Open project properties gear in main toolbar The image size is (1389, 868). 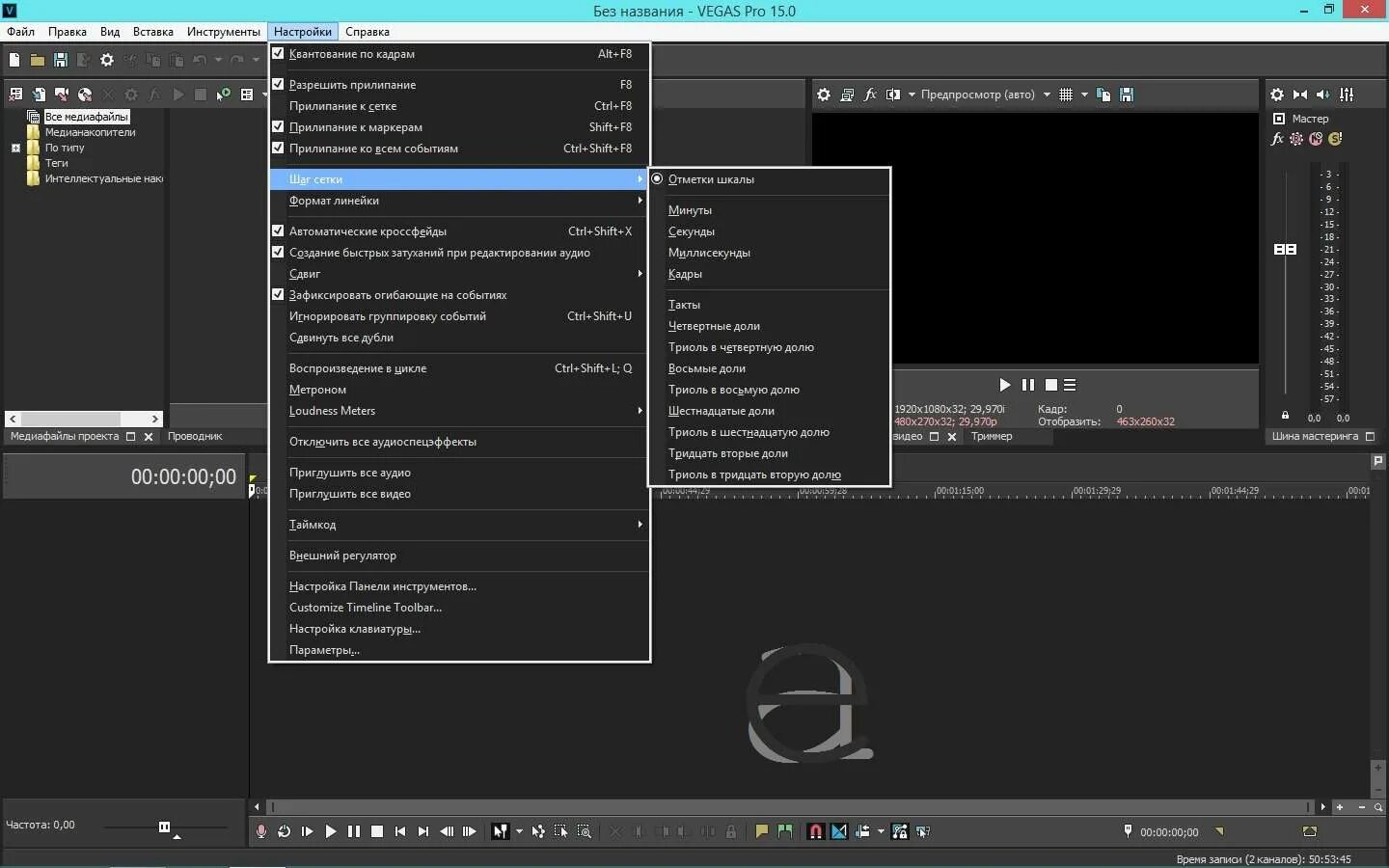(107, 60)
